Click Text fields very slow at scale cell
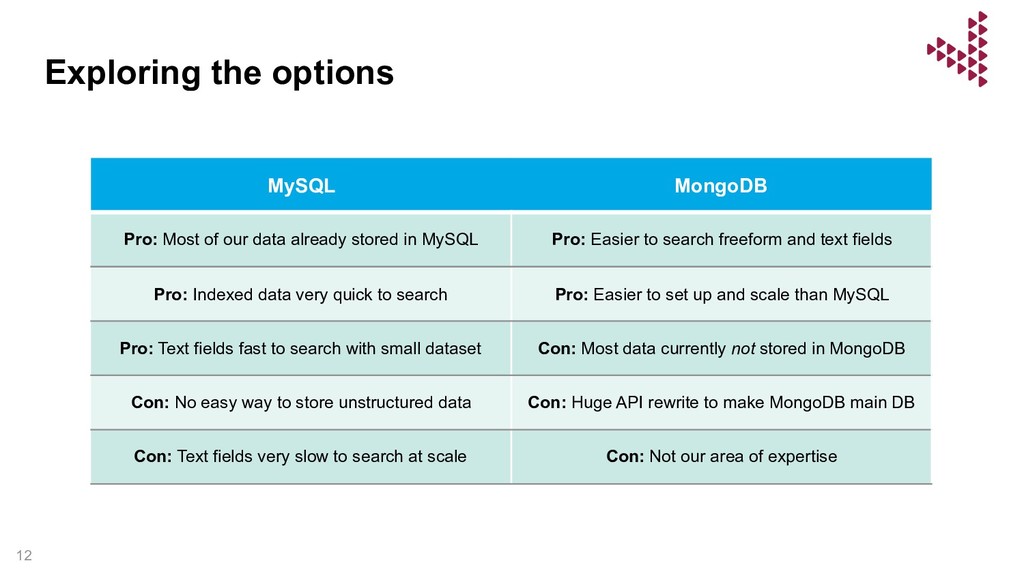 click(x=301, y=456)
